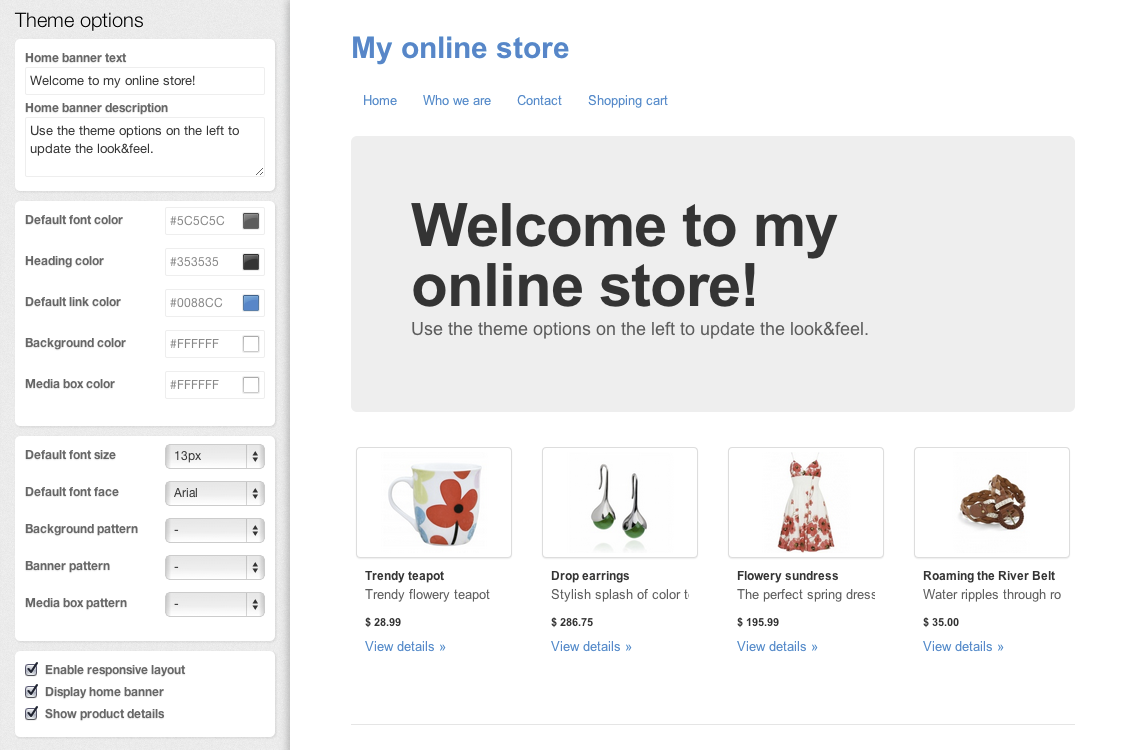Screen dimensions: 1133x750
Task: Click the Flowery sundress thumbnail
Action: 806,503
